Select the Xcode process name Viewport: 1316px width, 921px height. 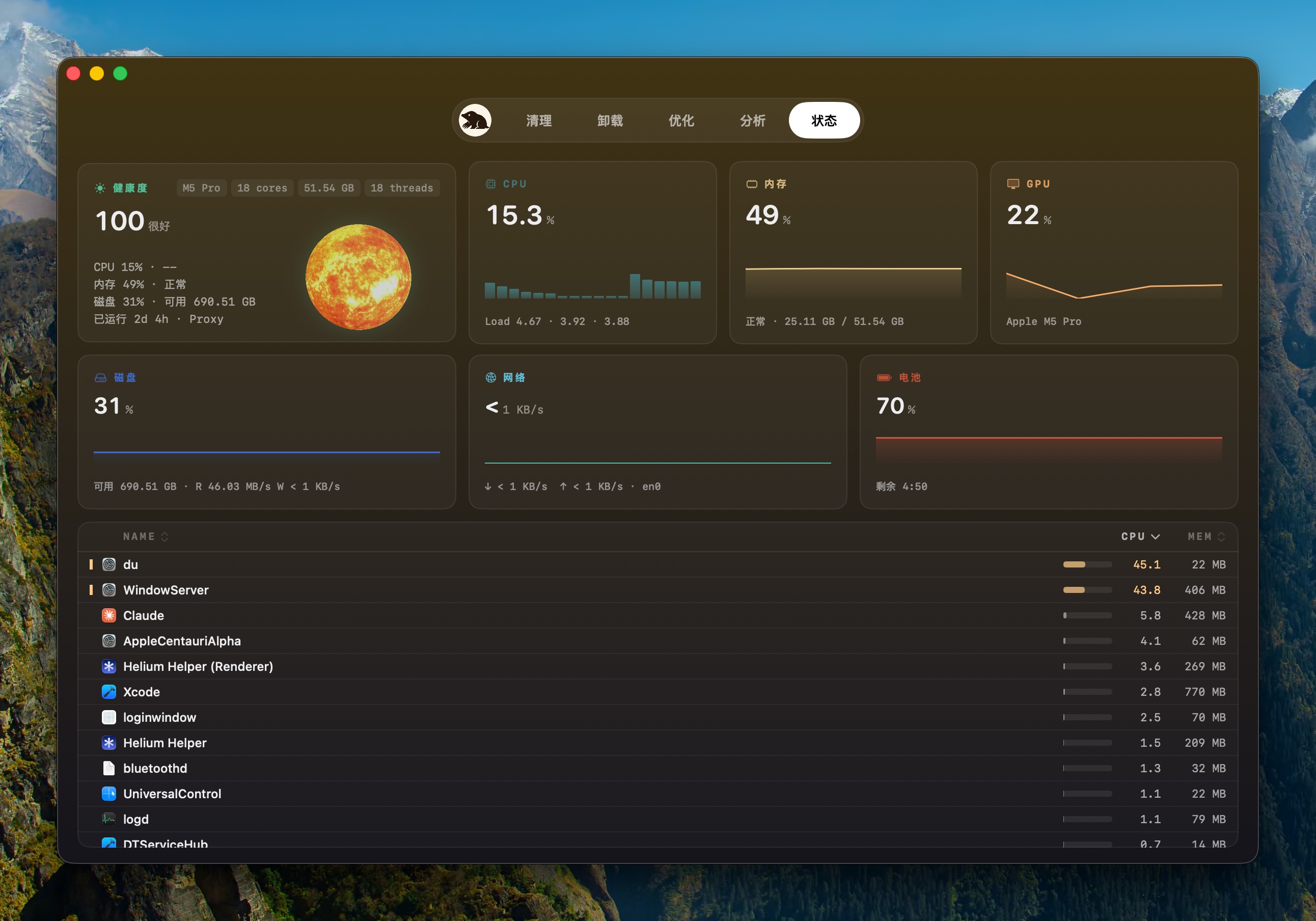tap(142, 692)
